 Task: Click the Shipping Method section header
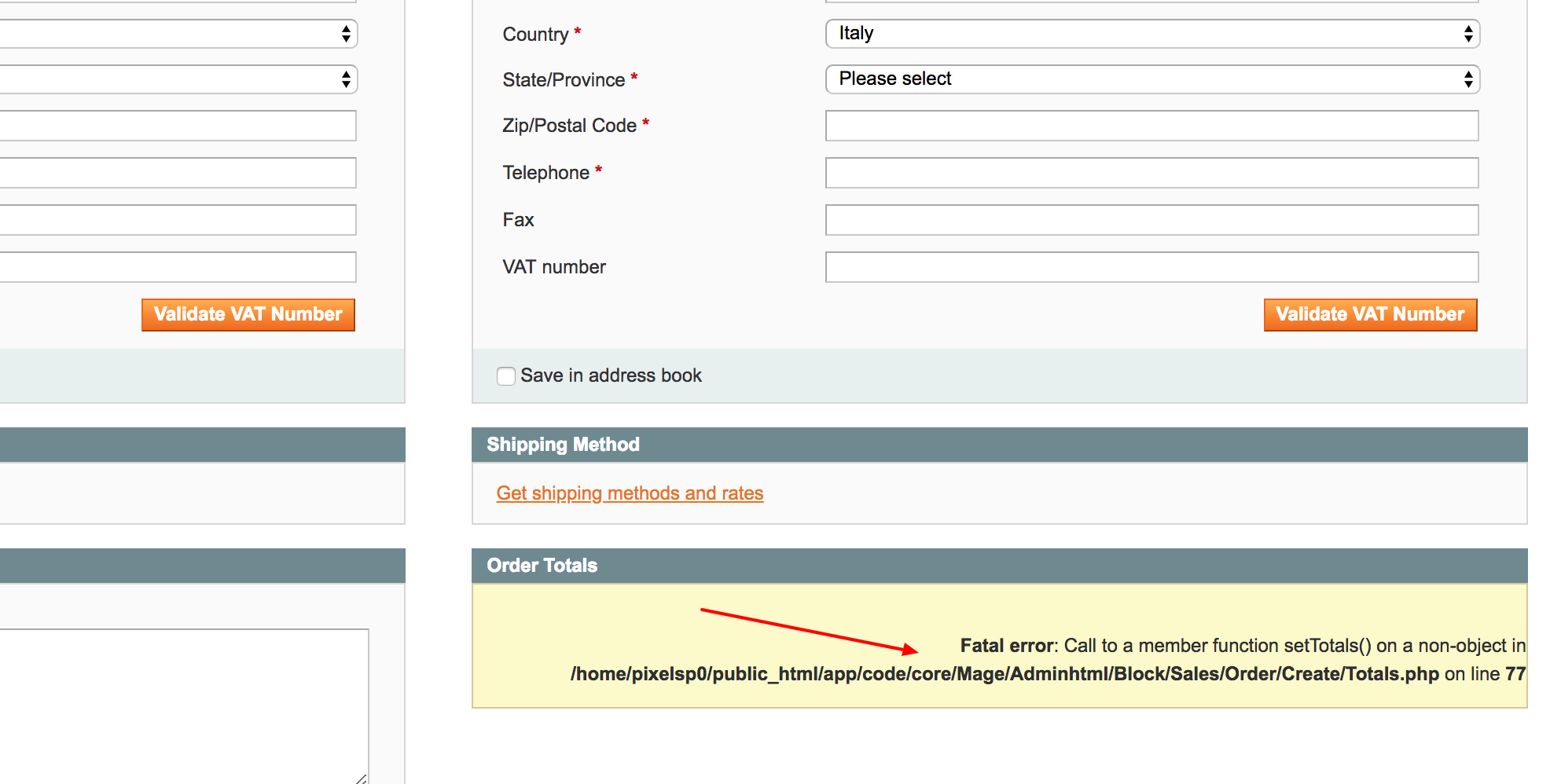pos(564,445)
